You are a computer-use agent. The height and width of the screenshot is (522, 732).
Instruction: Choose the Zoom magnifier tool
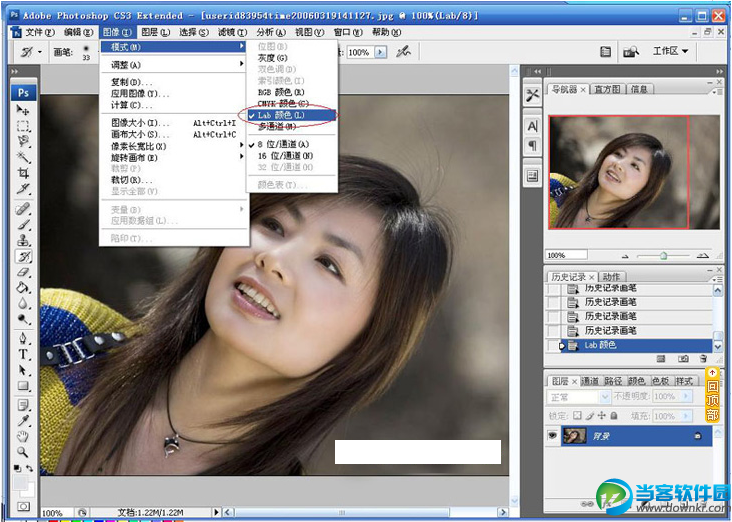pyautogui.click(x=23, y=452)
